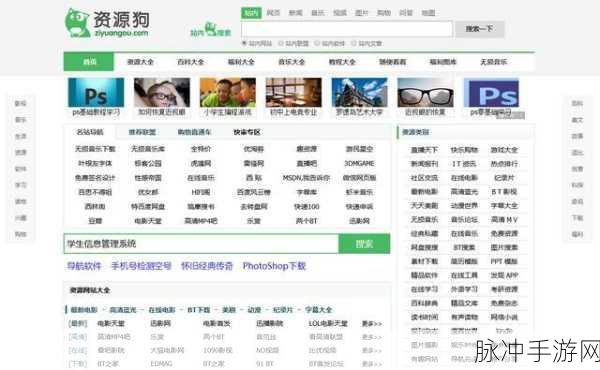Open the 福利大全 navigation item
This screenshot has height=370, width=600.
coord(241,62)
